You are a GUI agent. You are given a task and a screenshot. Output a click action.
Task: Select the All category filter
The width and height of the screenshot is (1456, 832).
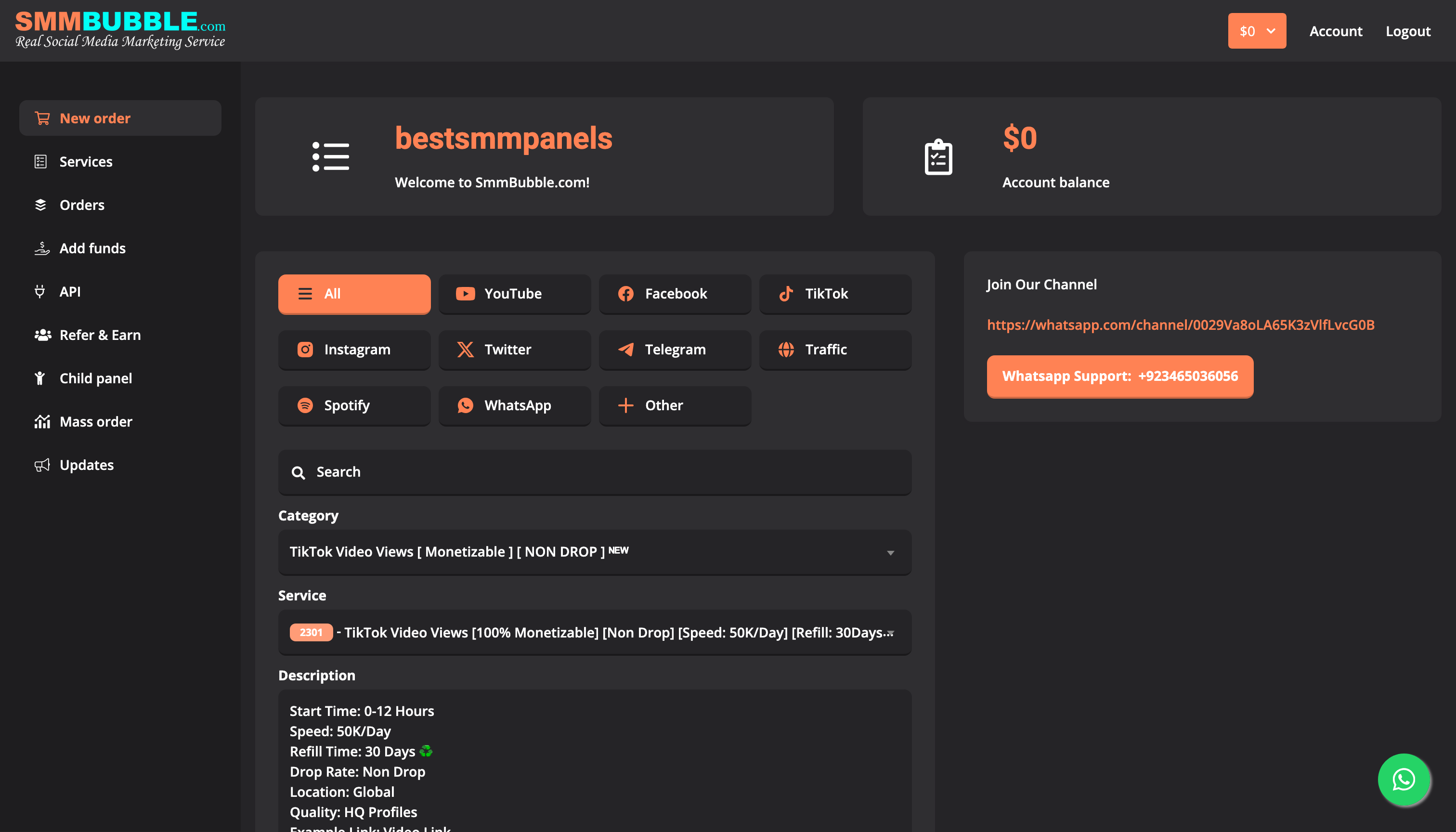[x=354, y=294]
